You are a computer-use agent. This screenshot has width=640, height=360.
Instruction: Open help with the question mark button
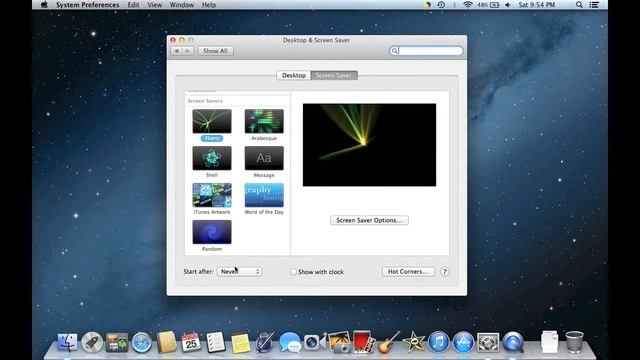click(444, 271)
